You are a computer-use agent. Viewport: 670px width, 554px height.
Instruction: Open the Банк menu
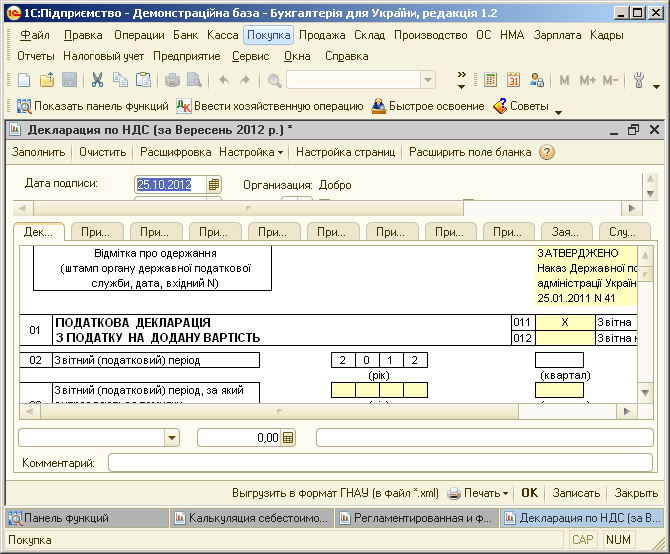(185, 35)
